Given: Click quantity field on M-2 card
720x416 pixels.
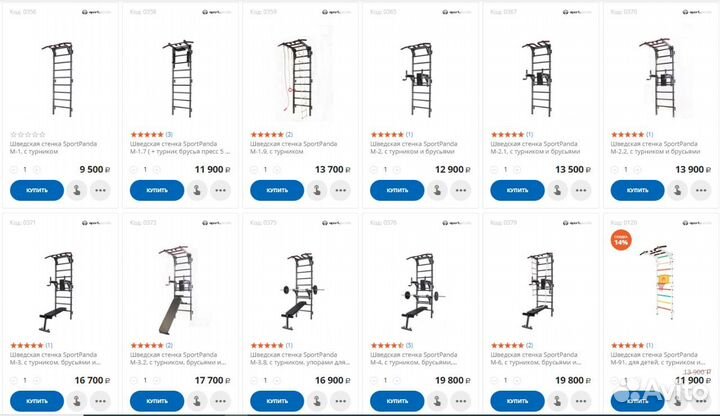Looking at the screenshot, I should [385, 169].
